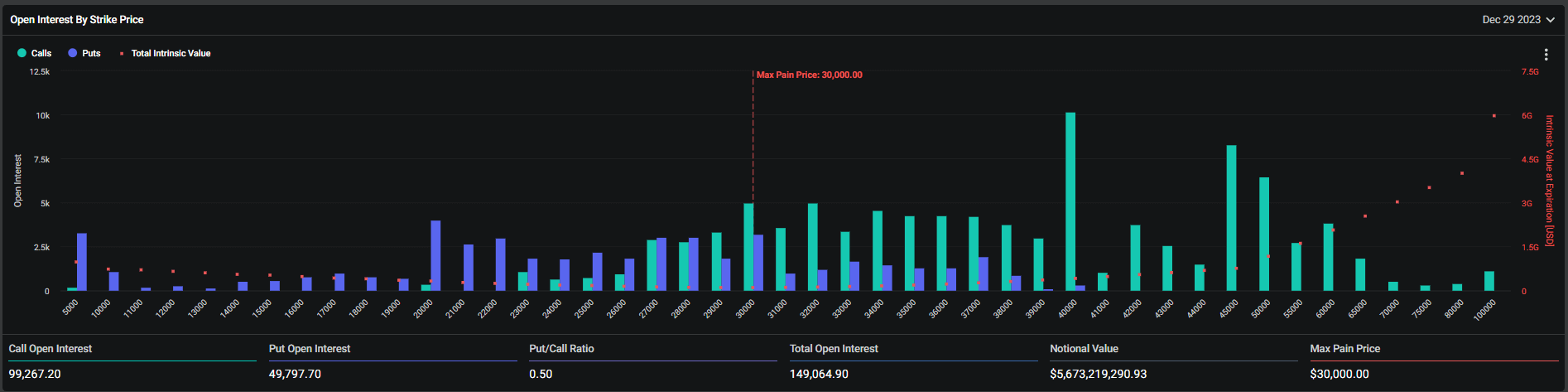Click the Max Pain Price 30,000.00 chart label
The height and width of the screenshot is (392, 1568).
809,75
